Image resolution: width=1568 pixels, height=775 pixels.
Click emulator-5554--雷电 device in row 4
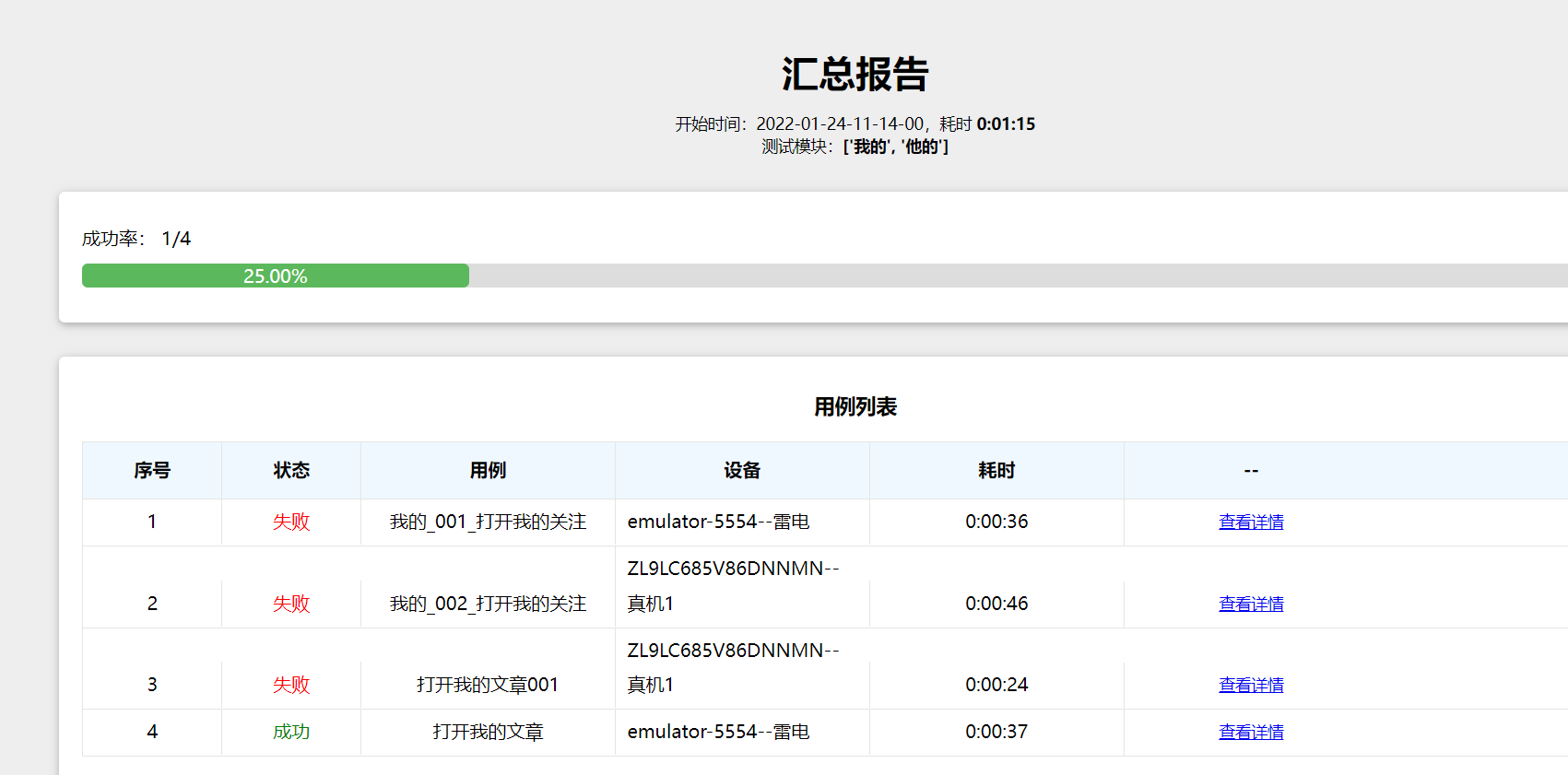718,732
